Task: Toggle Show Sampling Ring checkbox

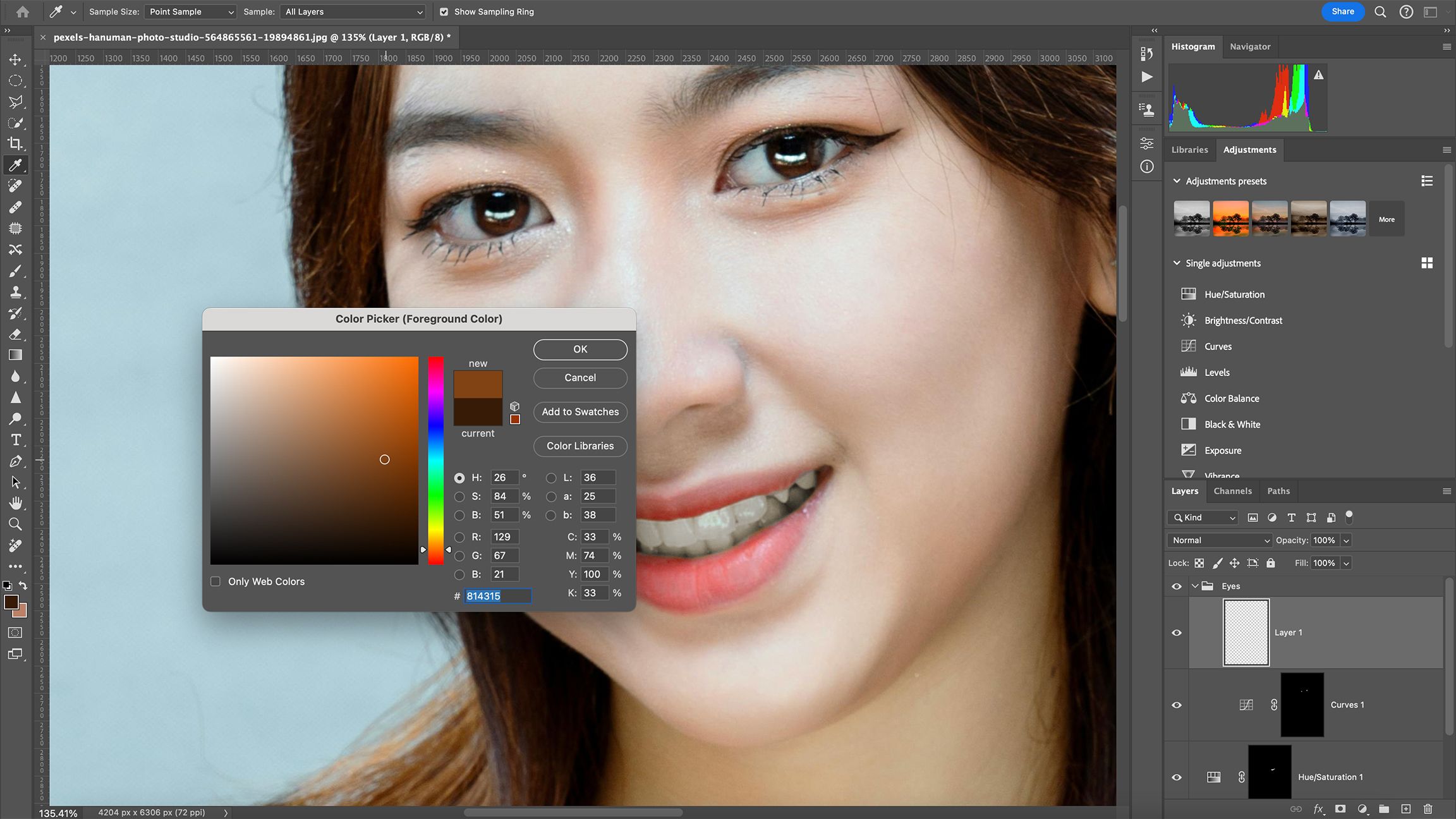Action: pos(444,11)
